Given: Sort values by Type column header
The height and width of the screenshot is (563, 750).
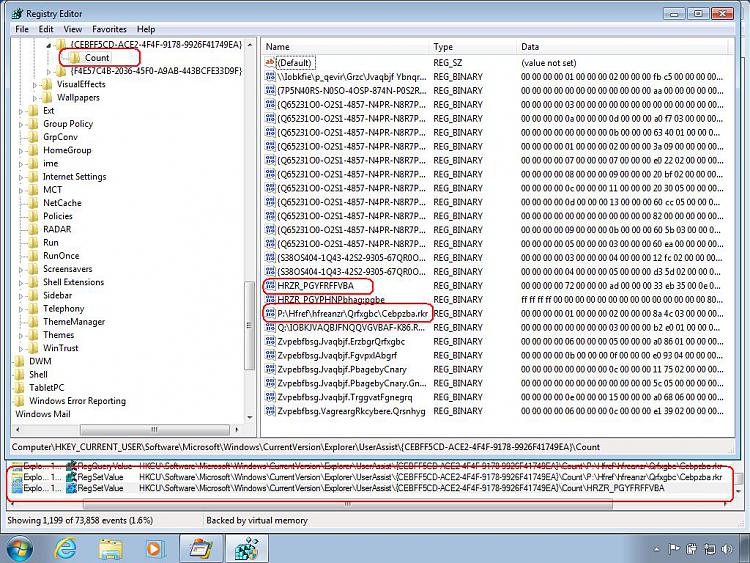Looking at the screenshot, I should point(472,47).
